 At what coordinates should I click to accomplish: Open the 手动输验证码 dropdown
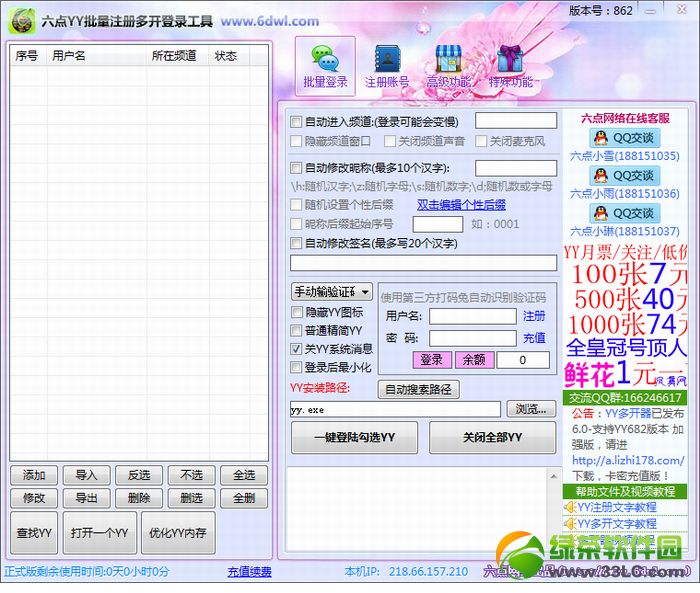332,292
